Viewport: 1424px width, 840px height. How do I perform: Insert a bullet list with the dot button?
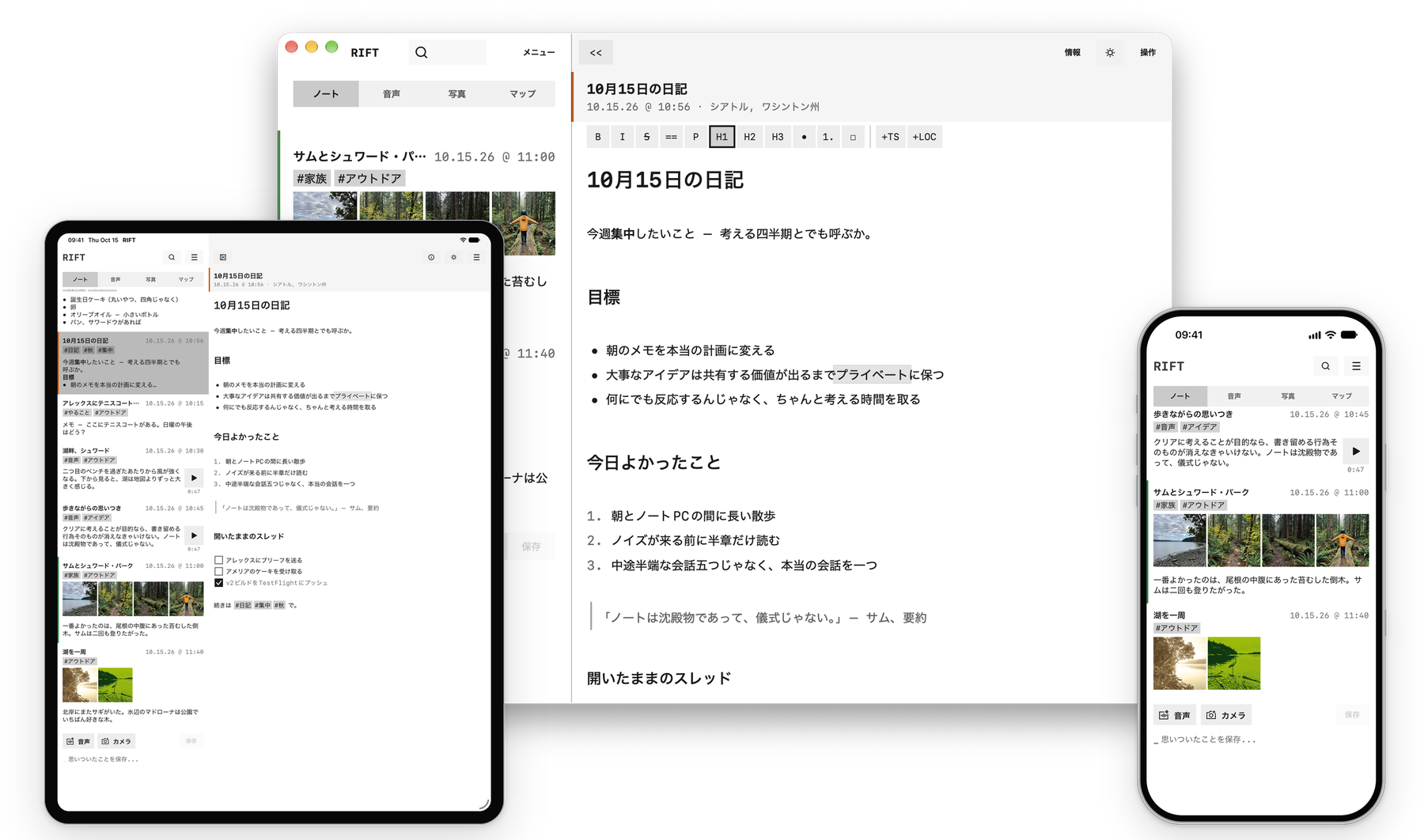click(x=804, y=137)
